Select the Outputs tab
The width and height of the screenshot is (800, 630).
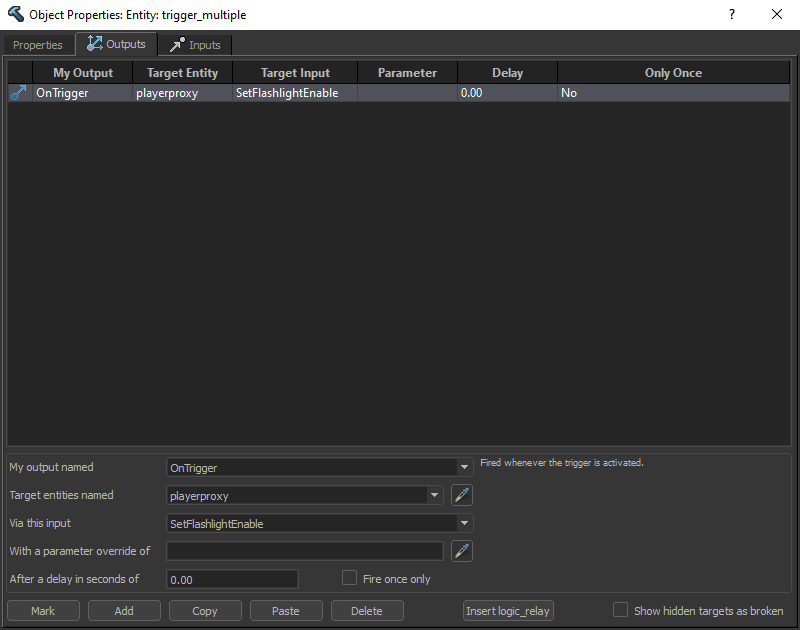click(x=116, y=44)
